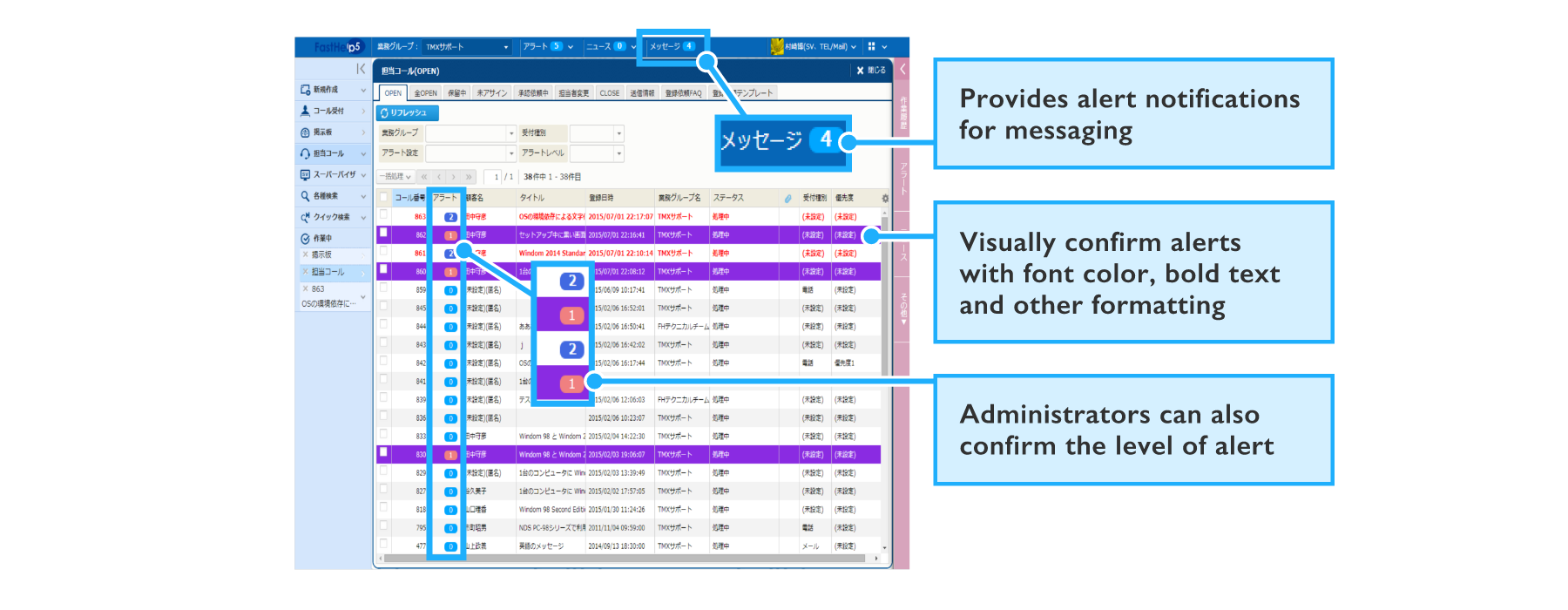This screenshot has width=1568, height=610.
Task: Select the 担当コール headset icon
Action: click(x=306, y=153)
